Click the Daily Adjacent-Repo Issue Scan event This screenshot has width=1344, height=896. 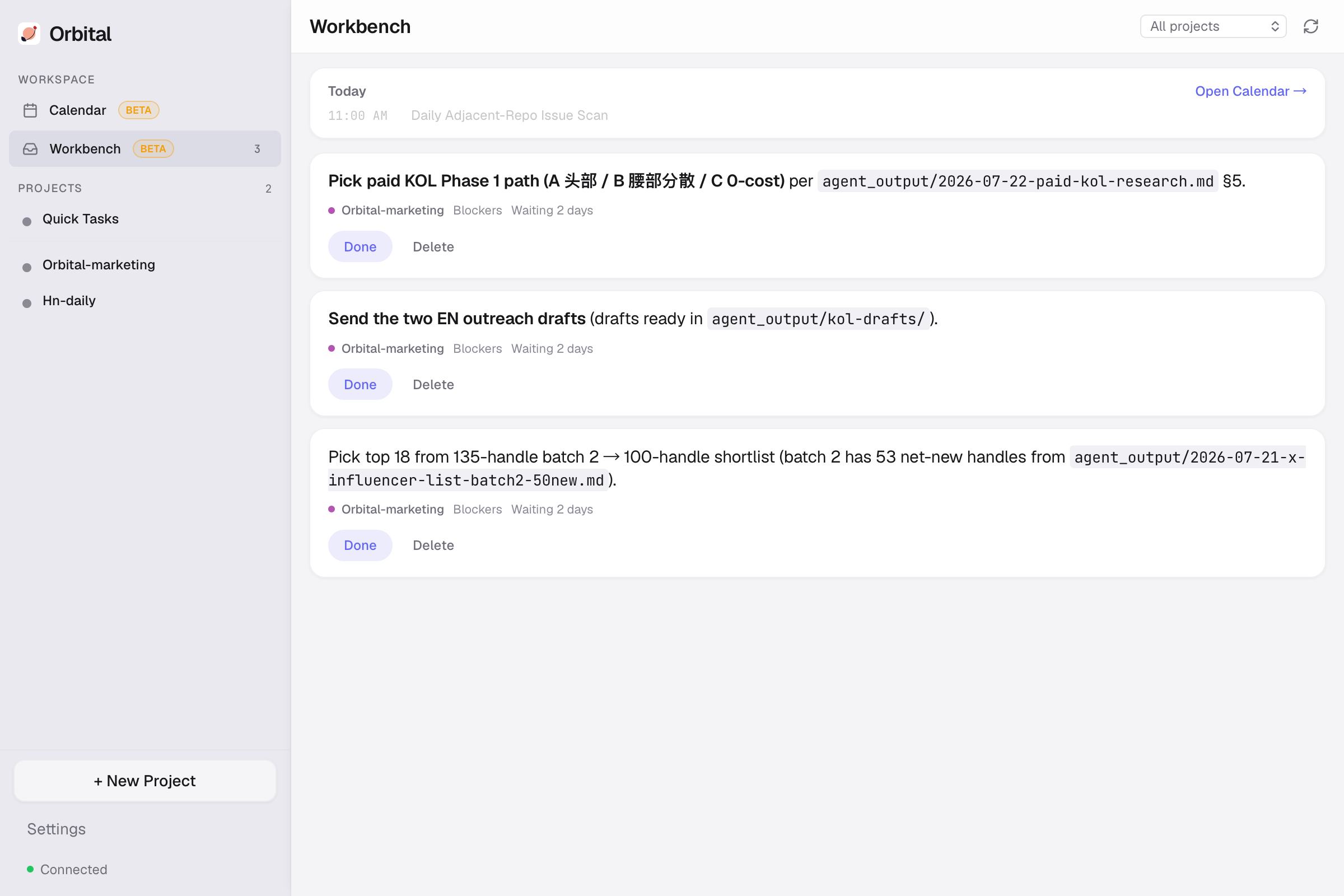pyautogui.click(x=509, y=115)
